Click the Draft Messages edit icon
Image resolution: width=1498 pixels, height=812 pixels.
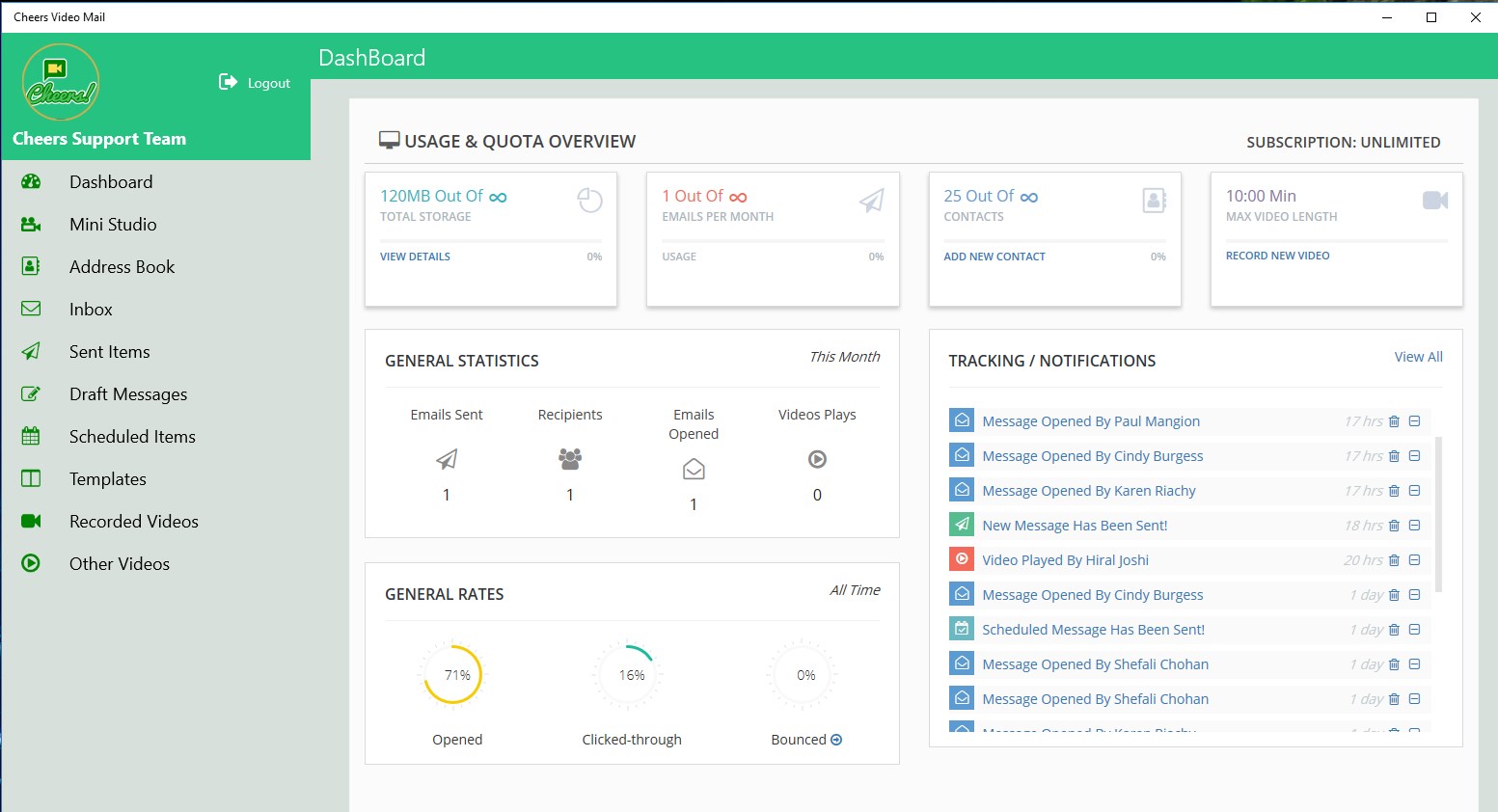point(31,393)
